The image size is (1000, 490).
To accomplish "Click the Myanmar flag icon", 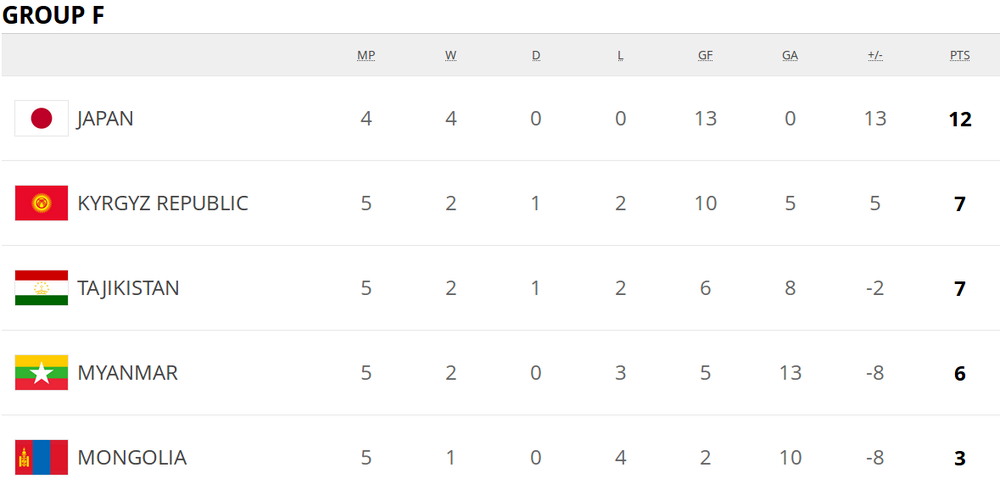I will (x=41, y=373).
